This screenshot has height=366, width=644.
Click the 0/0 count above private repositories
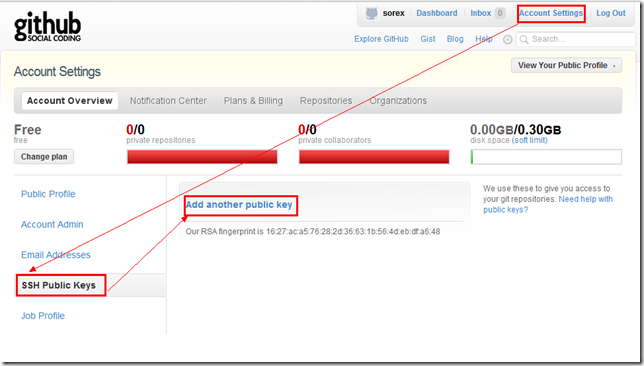click(135, 130)
